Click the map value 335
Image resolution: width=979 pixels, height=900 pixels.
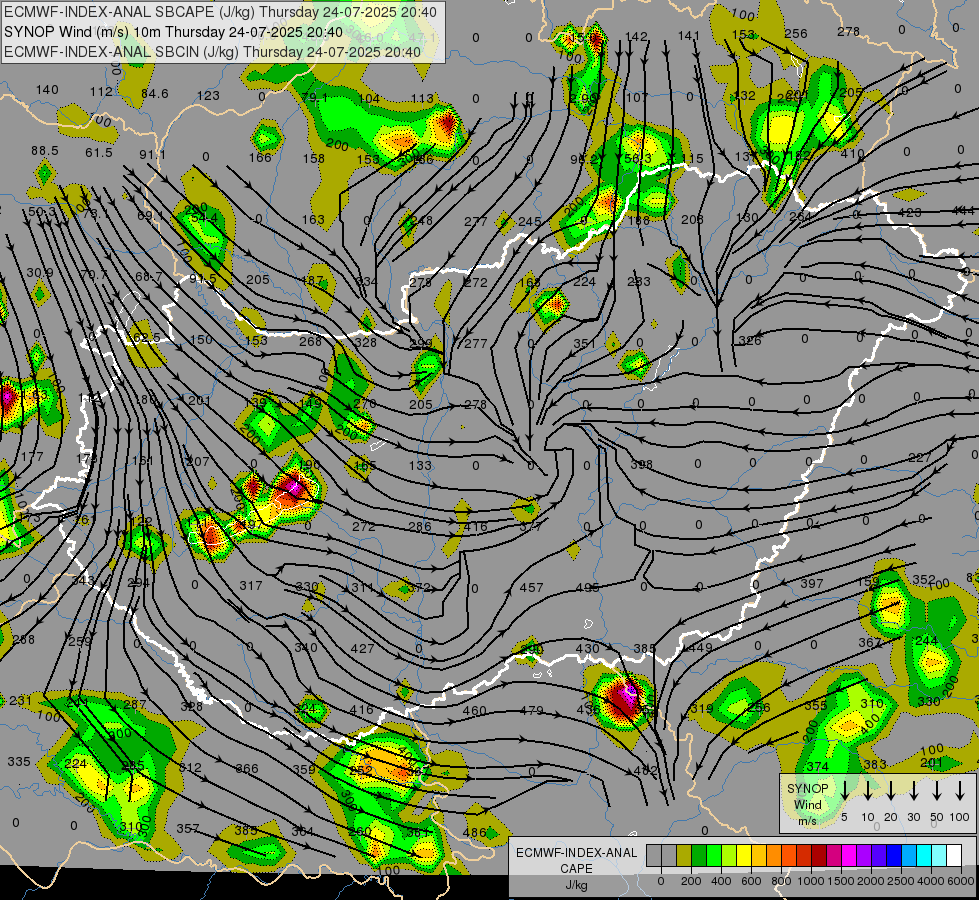[x=19, y=762]
